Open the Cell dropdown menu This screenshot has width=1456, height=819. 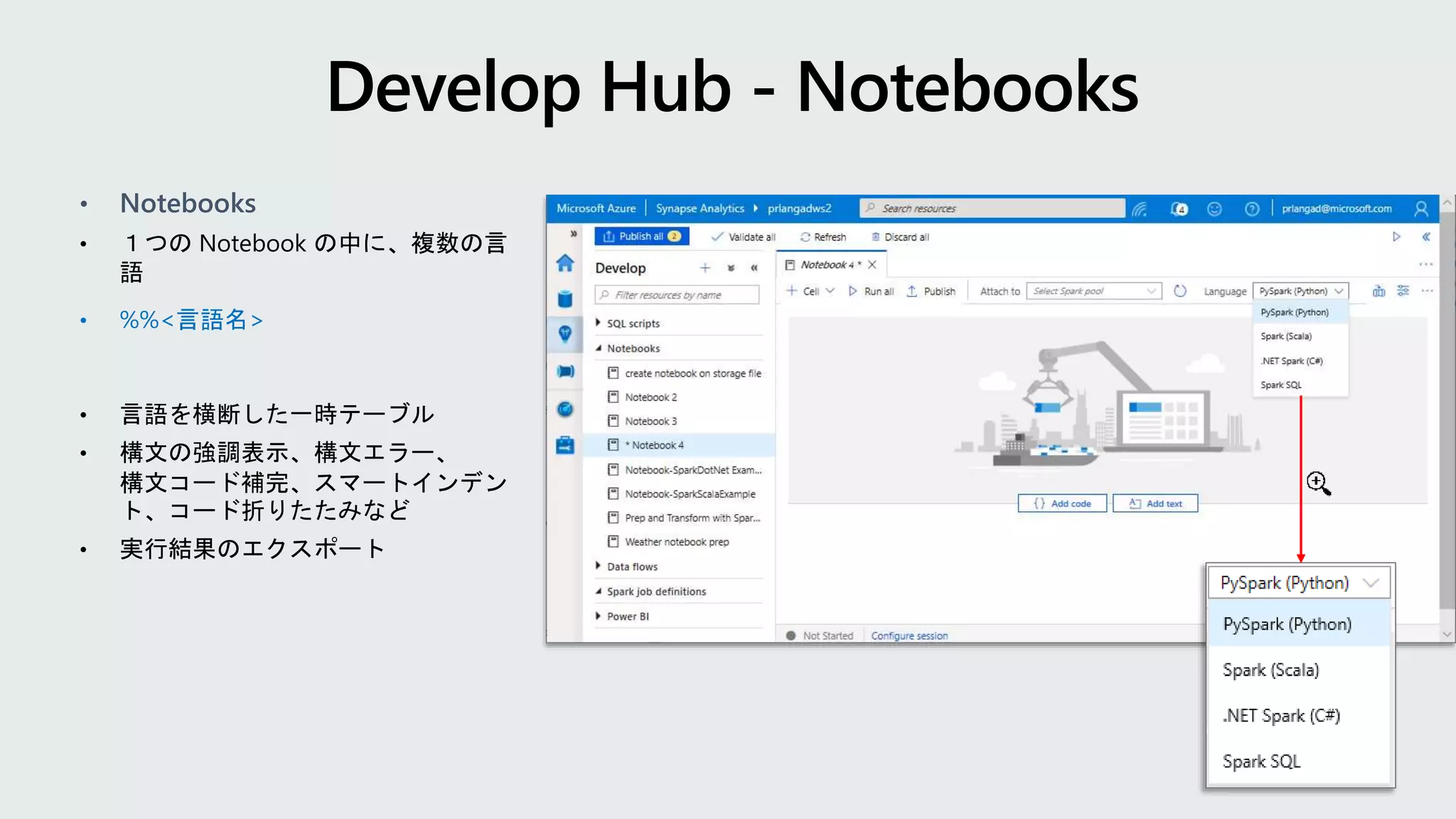tap(810, 291)
